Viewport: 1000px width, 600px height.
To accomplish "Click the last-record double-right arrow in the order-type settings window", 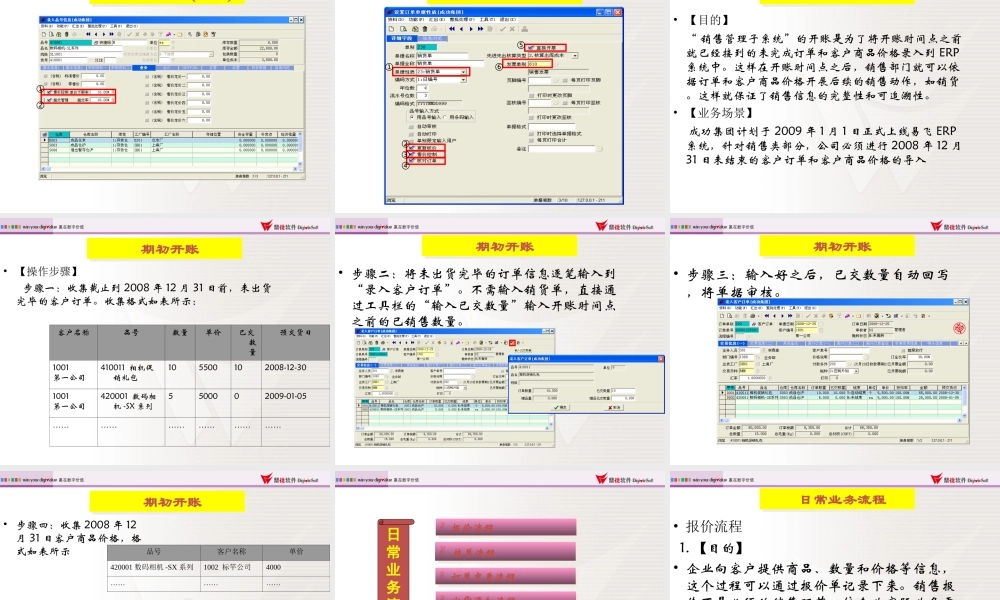I will pyautogui.click(x=480, y=29).
